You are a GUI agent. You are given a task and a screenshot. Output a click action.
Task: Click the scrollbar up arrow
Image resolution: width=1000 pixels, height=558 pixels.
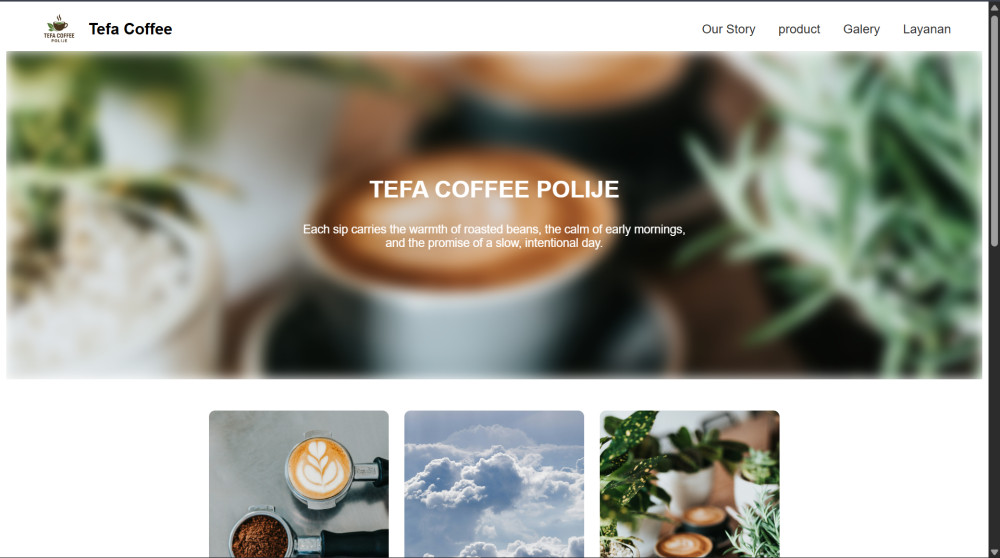coord(994,6)
